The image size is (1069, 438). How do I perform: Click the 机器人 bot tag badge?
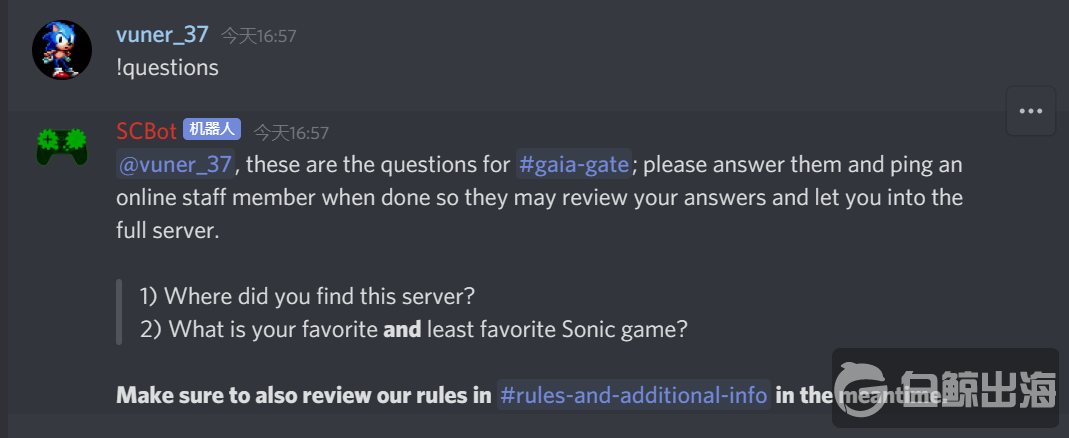pos(212,130)
